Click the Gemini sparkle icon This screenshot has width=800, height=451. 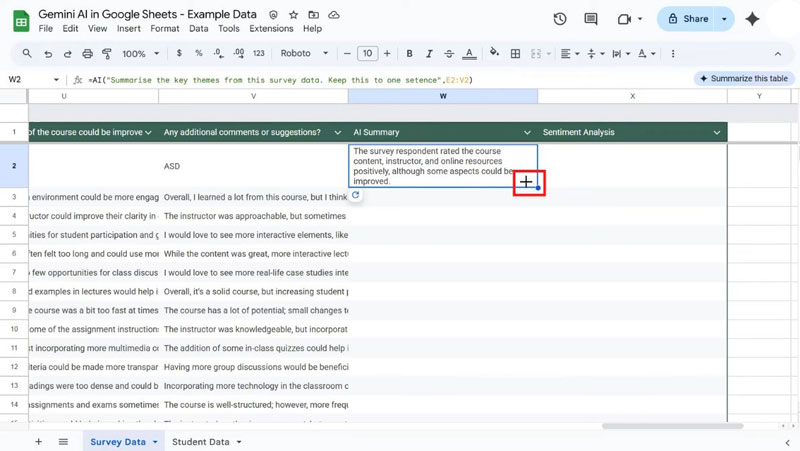752,19
